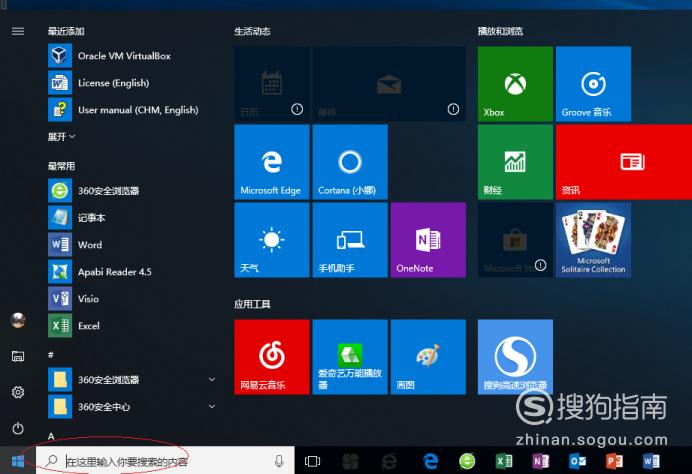
Task: Open the 爱奇艺万能播放器 tile
Action: pyautogui.click(x=350, y=357)
